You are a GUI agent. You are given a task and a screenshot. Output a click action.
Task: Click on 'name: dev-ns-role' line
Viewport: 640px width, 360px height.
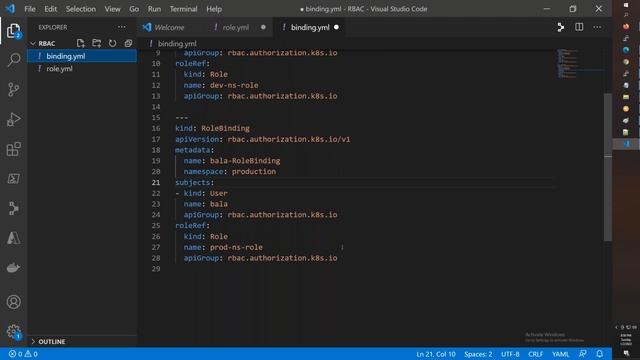221,85
